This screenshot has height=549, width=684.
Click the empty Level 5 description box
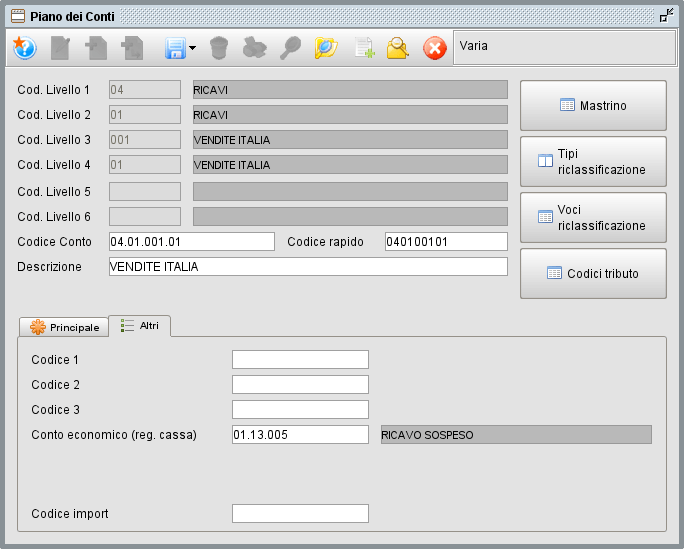350,191
